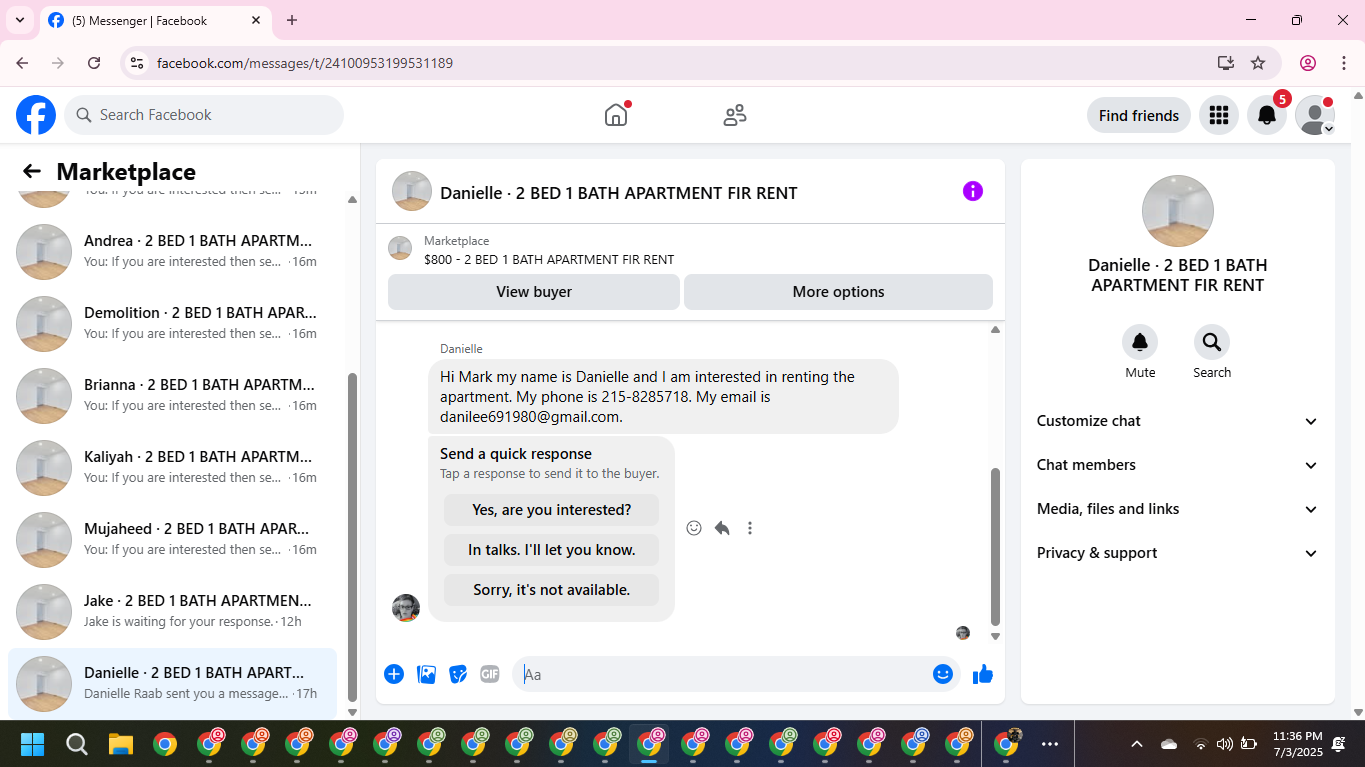Click Find friends button
Image resolution: width=1365 pixels, height=767 pixels.
(1139, 115)
